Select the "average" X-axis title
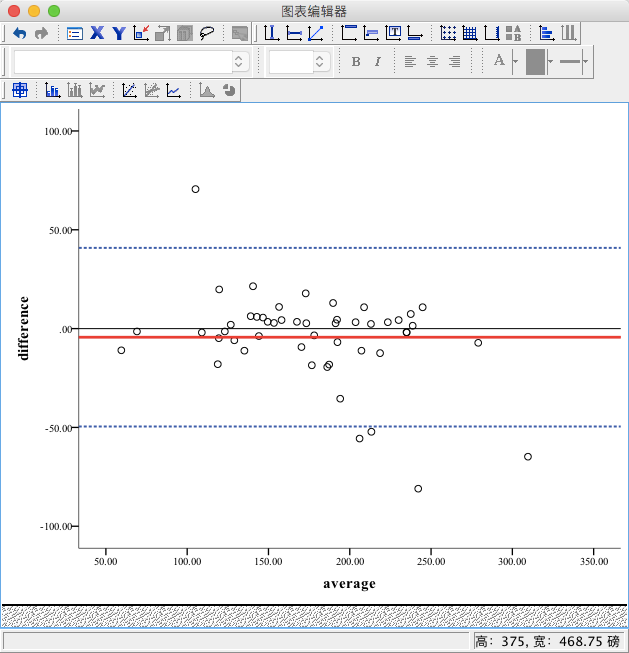Screen dimensions: 629x653 (x=349, y=584)
